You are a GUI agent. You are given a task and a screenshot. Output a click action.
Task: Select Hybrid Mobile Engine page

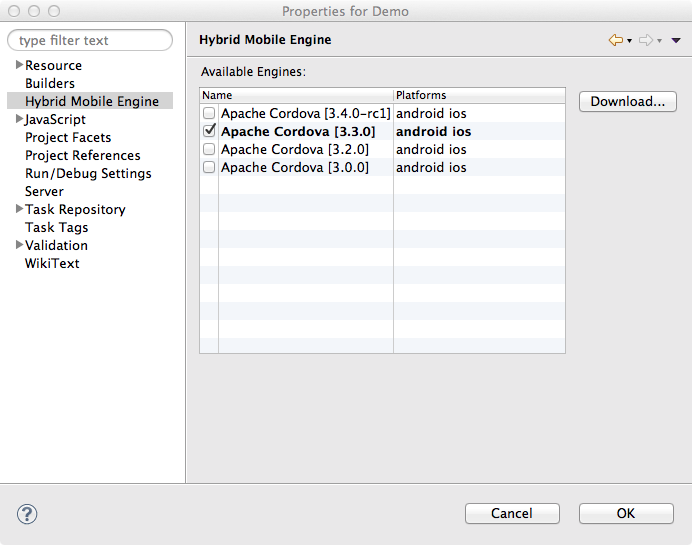(x=92, y=101)
